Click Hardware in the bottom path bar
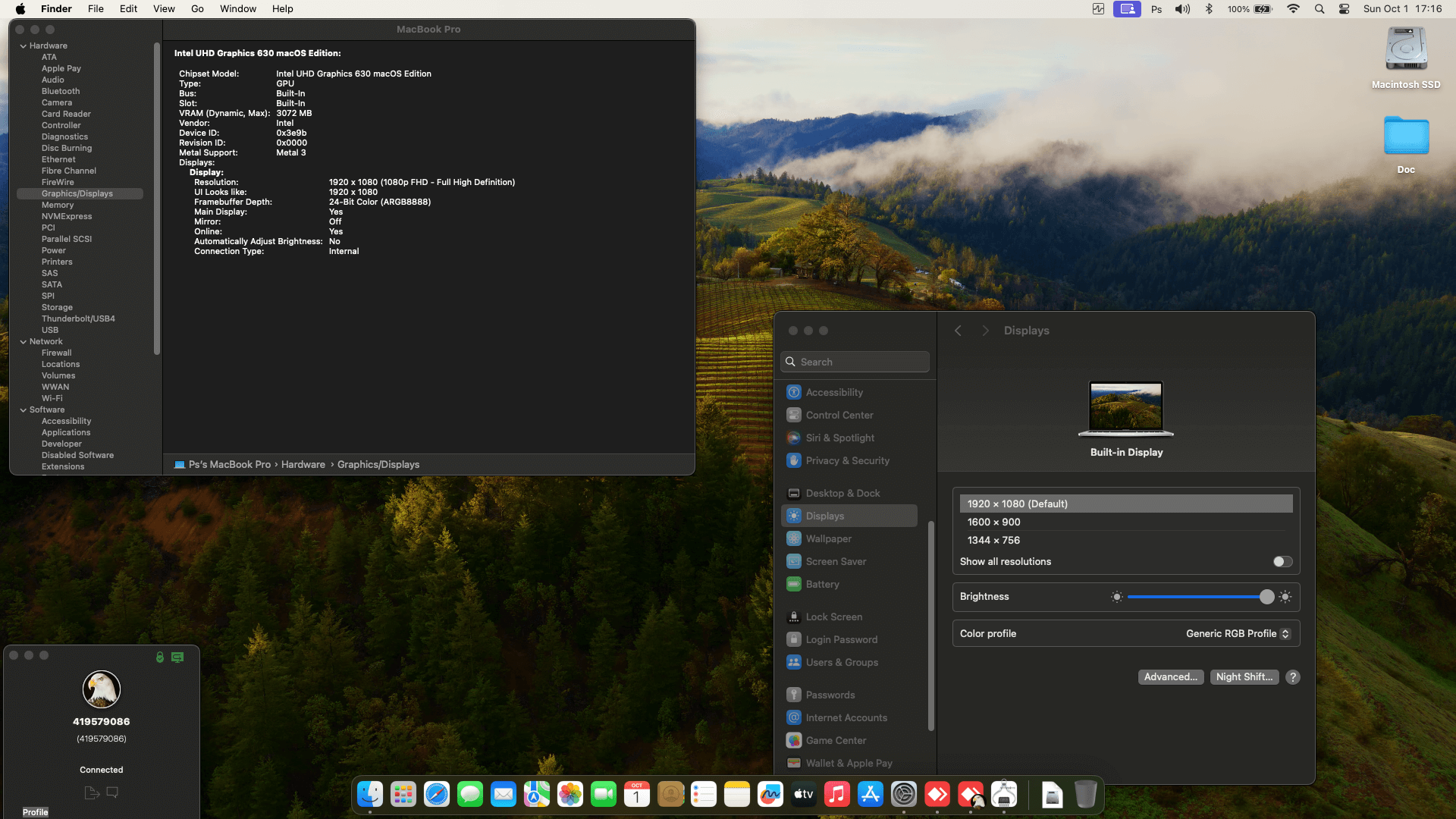This screenshot has width=1456, height=819. click(x=303, y=465)
